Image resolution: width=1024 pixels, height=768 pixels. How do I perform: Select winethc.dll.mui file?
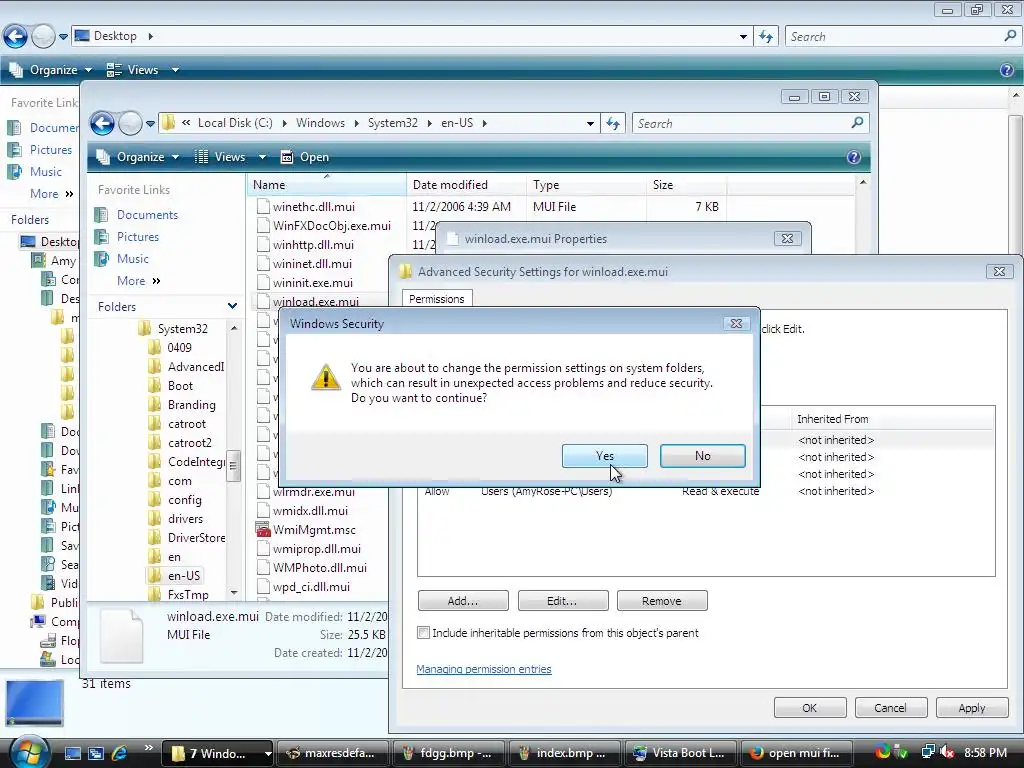[x=313, y=206]
